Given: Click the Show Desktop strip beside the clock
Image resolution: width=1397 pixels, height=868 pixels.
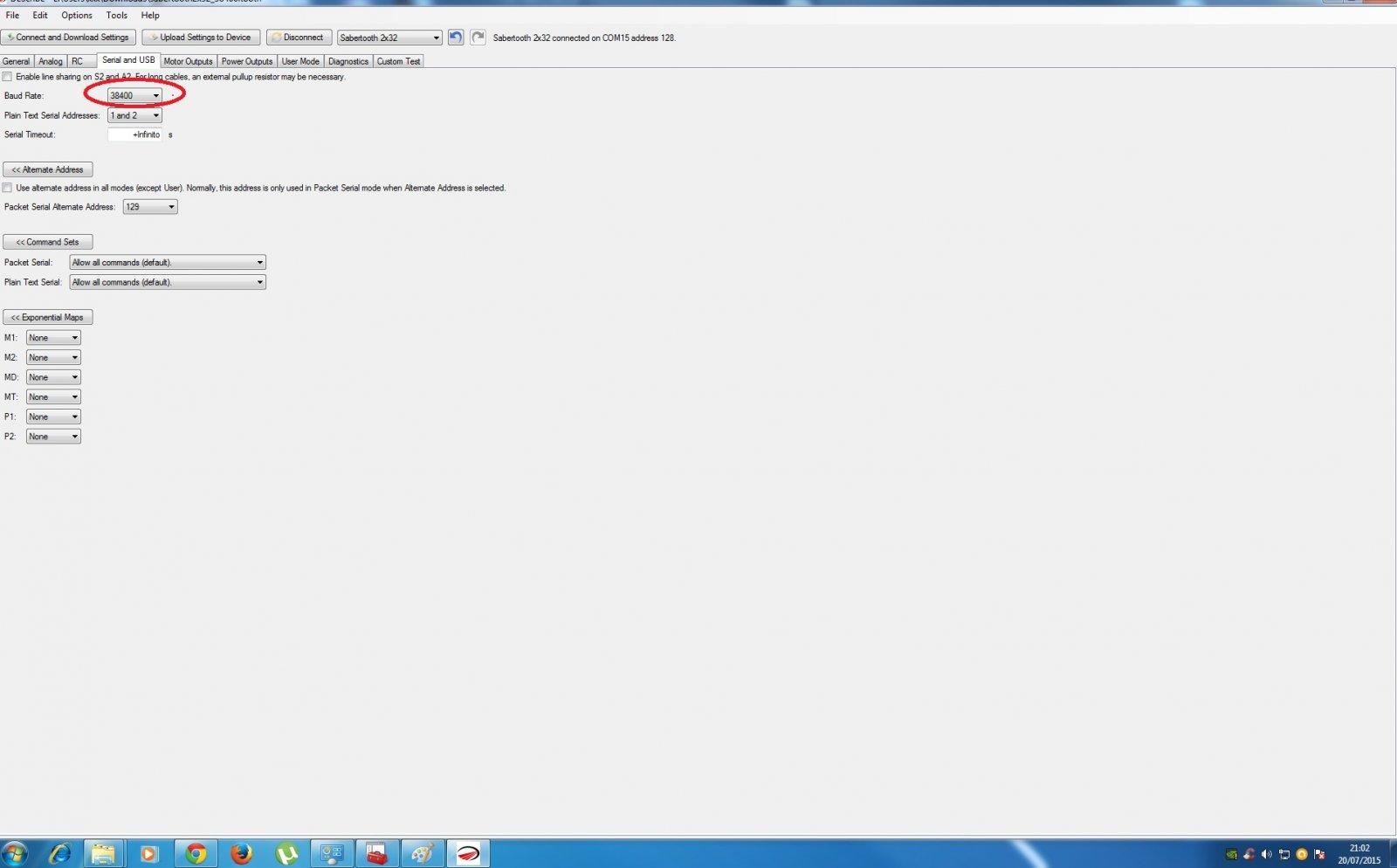Looking at the screenshot, I should point(1392,854).
